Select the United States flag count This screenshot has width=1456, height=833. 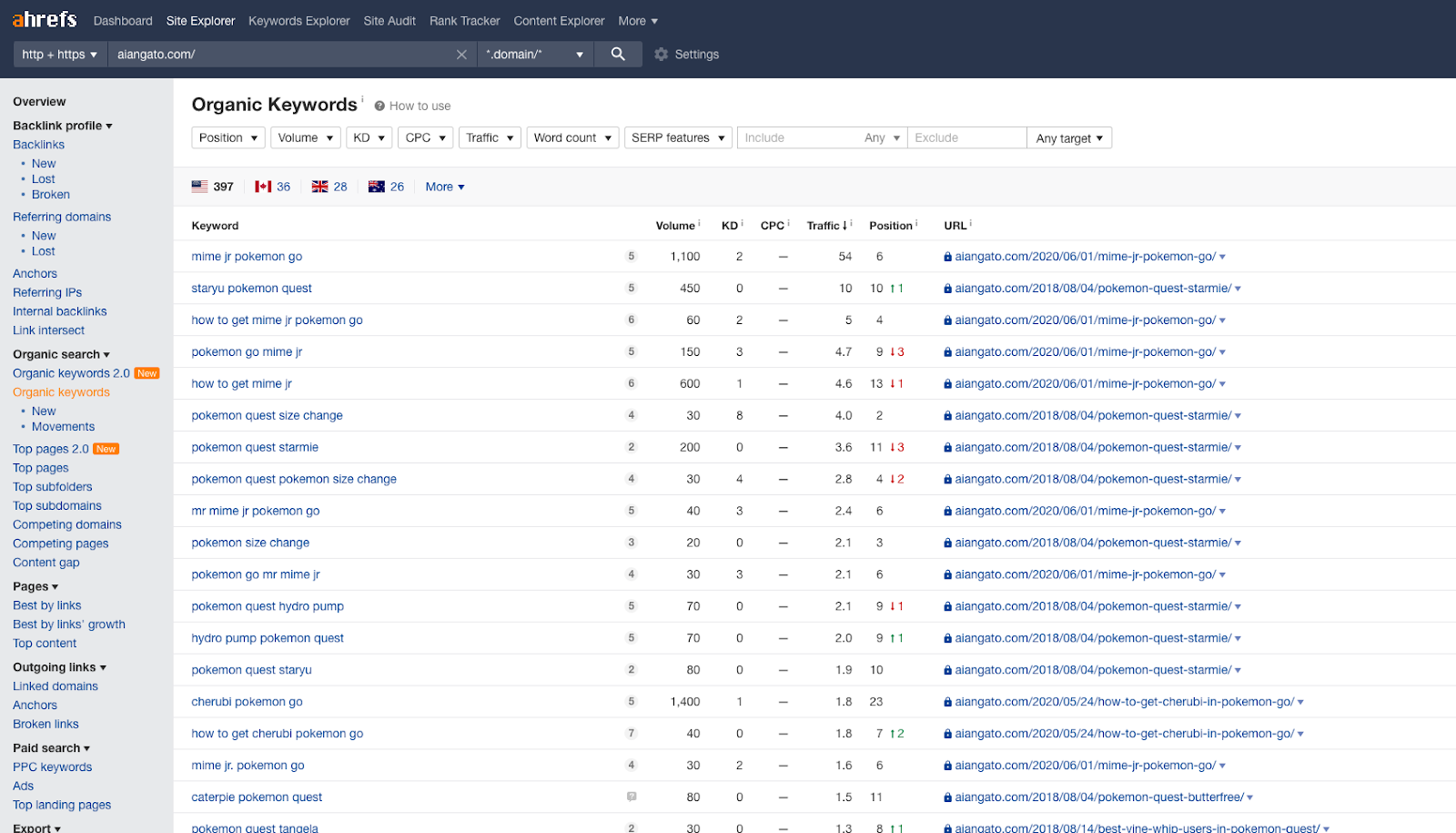(x=213, y=187)
